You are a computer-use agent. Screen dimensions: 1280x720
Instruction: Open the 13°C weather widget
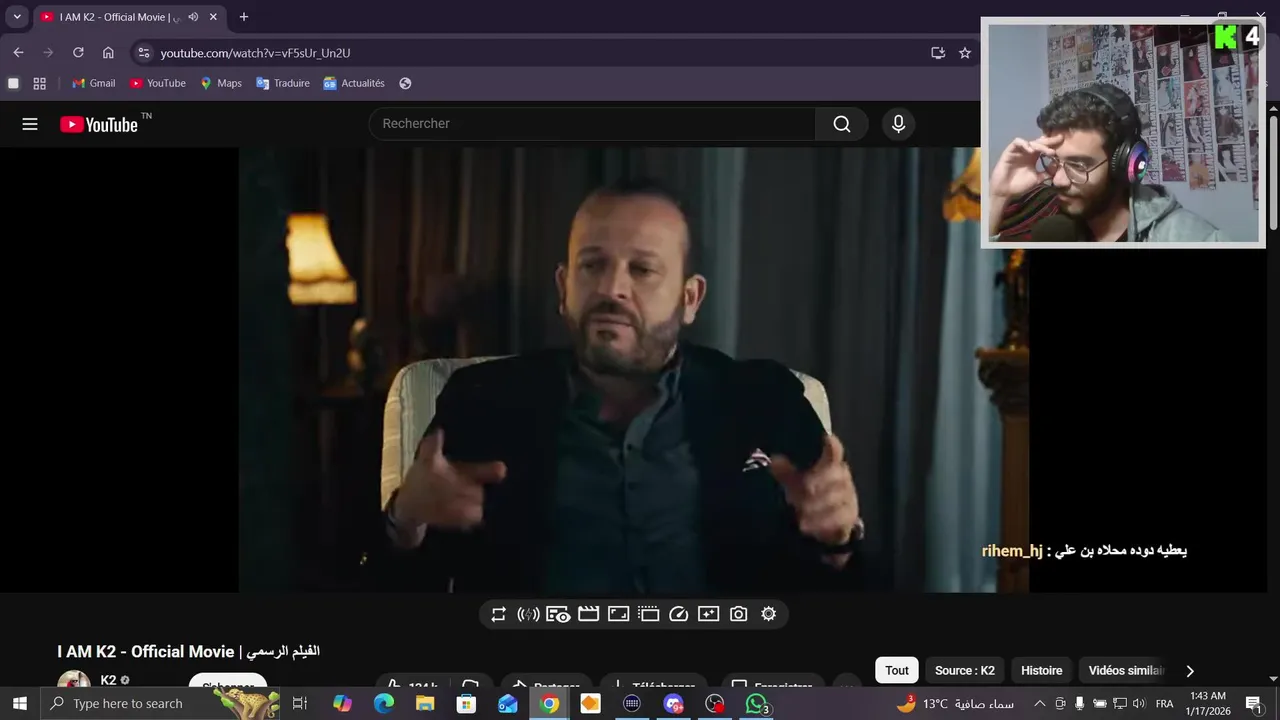point(956,704)
